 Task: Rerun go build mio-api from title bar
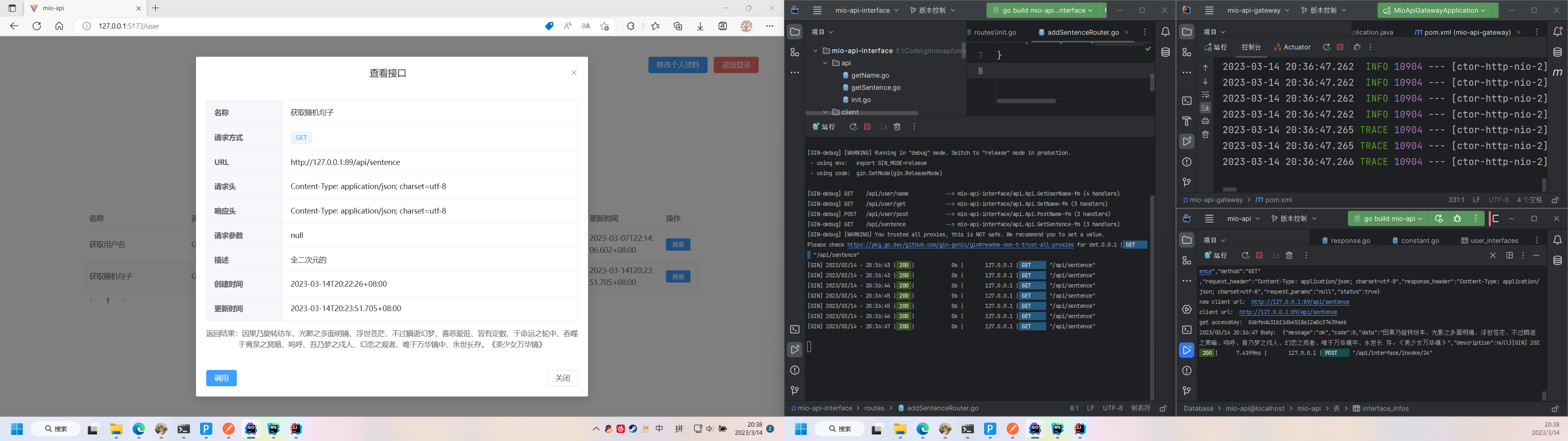1439,219
